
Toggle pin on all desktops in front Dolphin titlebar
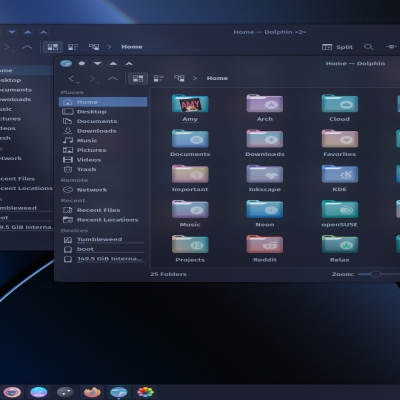point(82,63)
